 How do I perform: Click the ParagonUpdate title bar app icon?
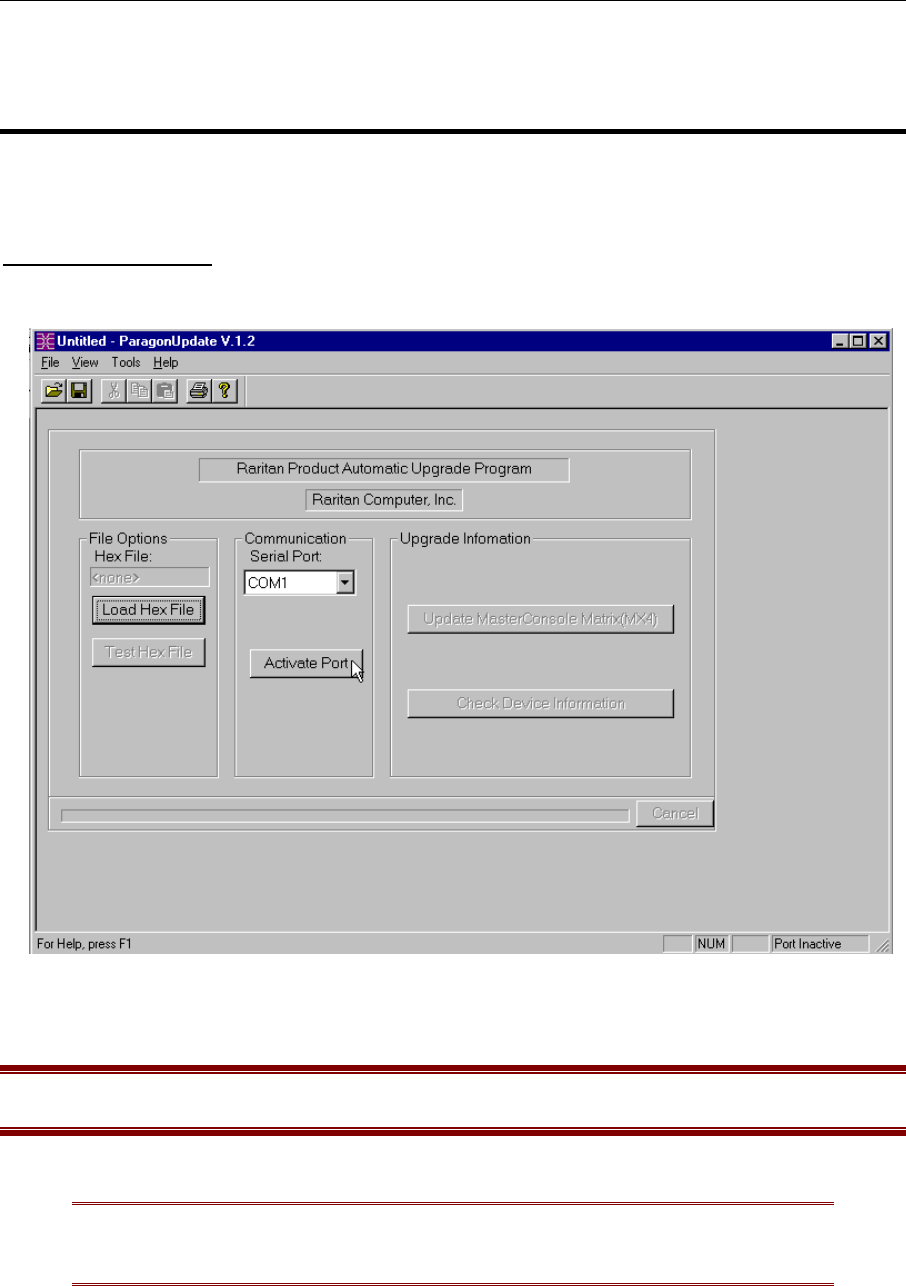[x=45, y=341]
